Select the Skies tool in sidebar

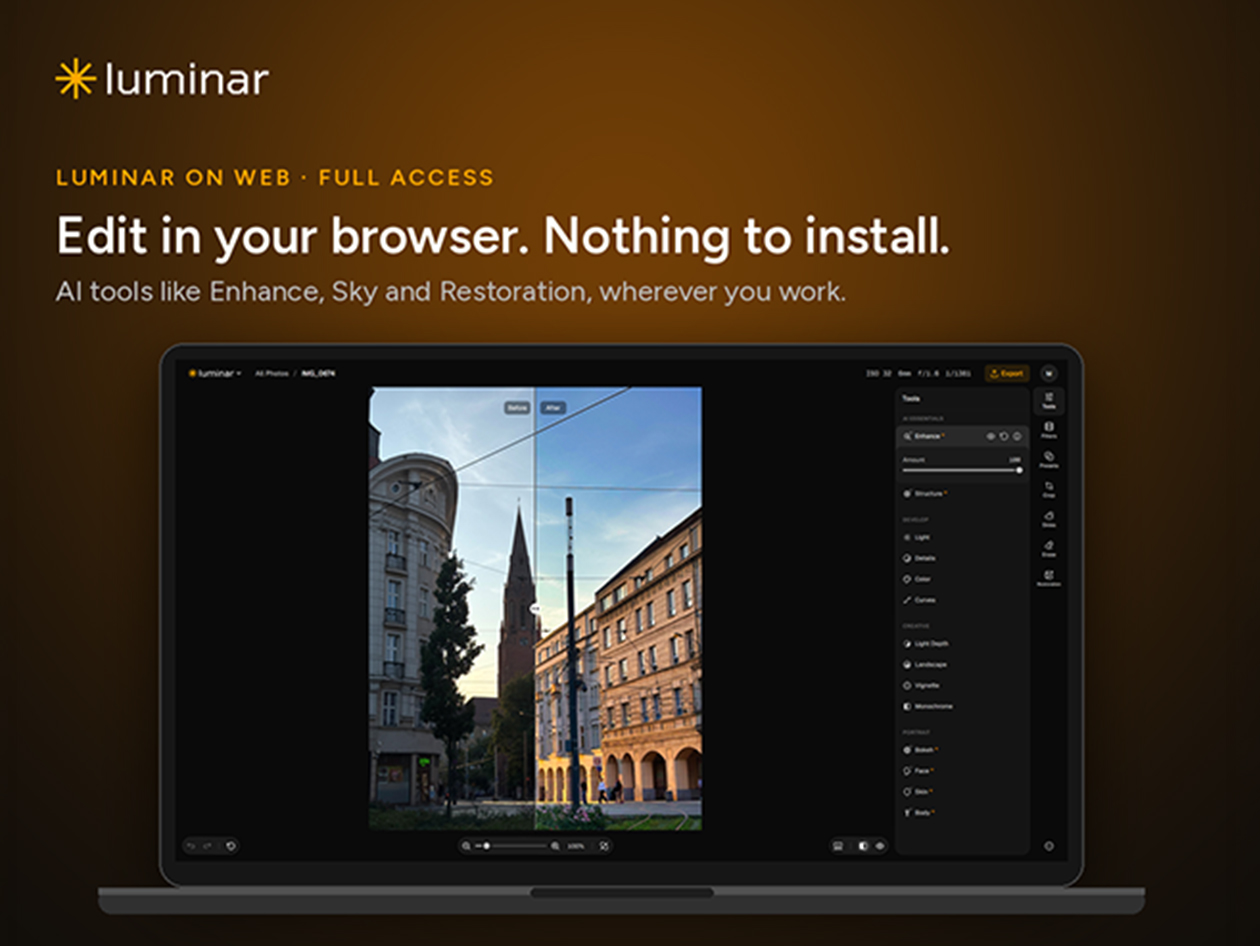[1049, 518]
